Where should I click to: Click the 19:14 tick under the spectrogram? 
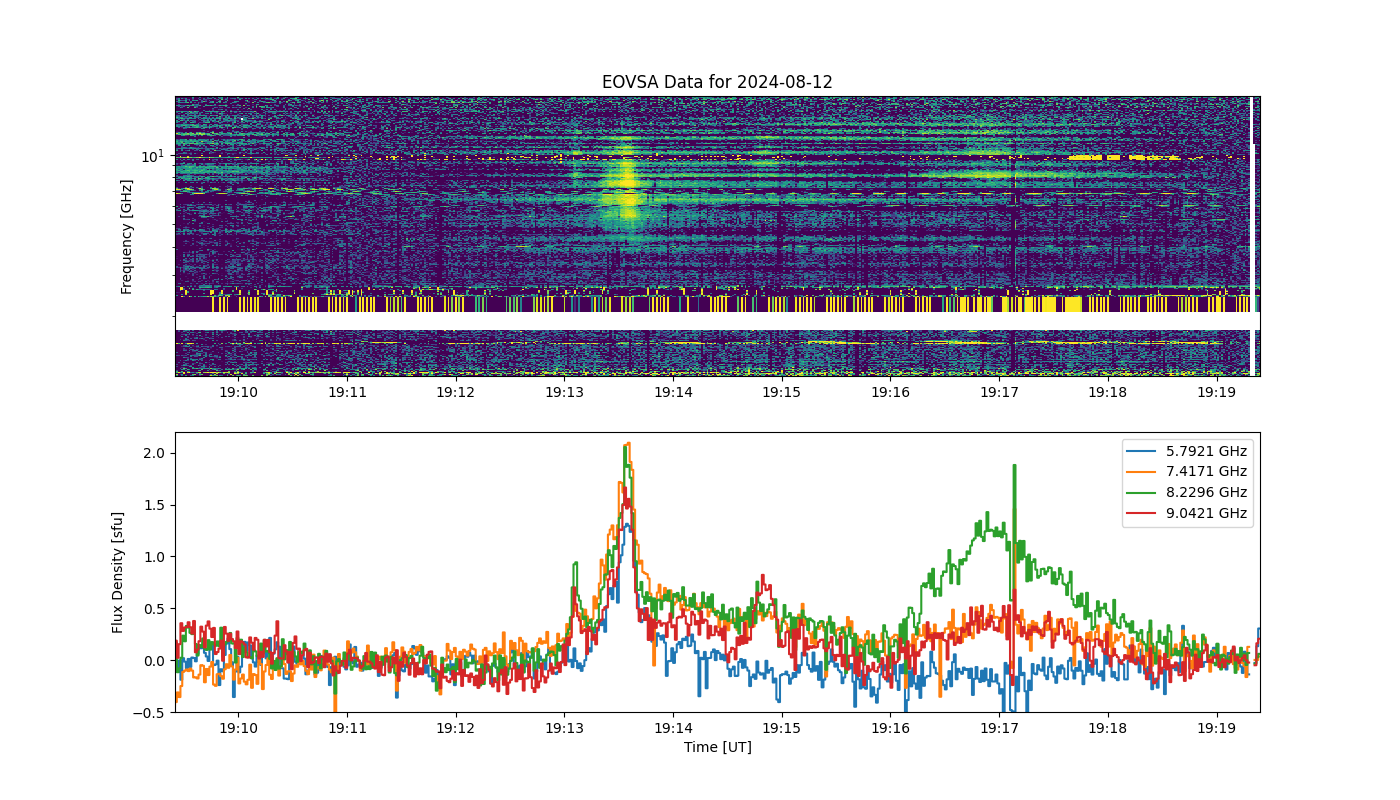[673, 392]
